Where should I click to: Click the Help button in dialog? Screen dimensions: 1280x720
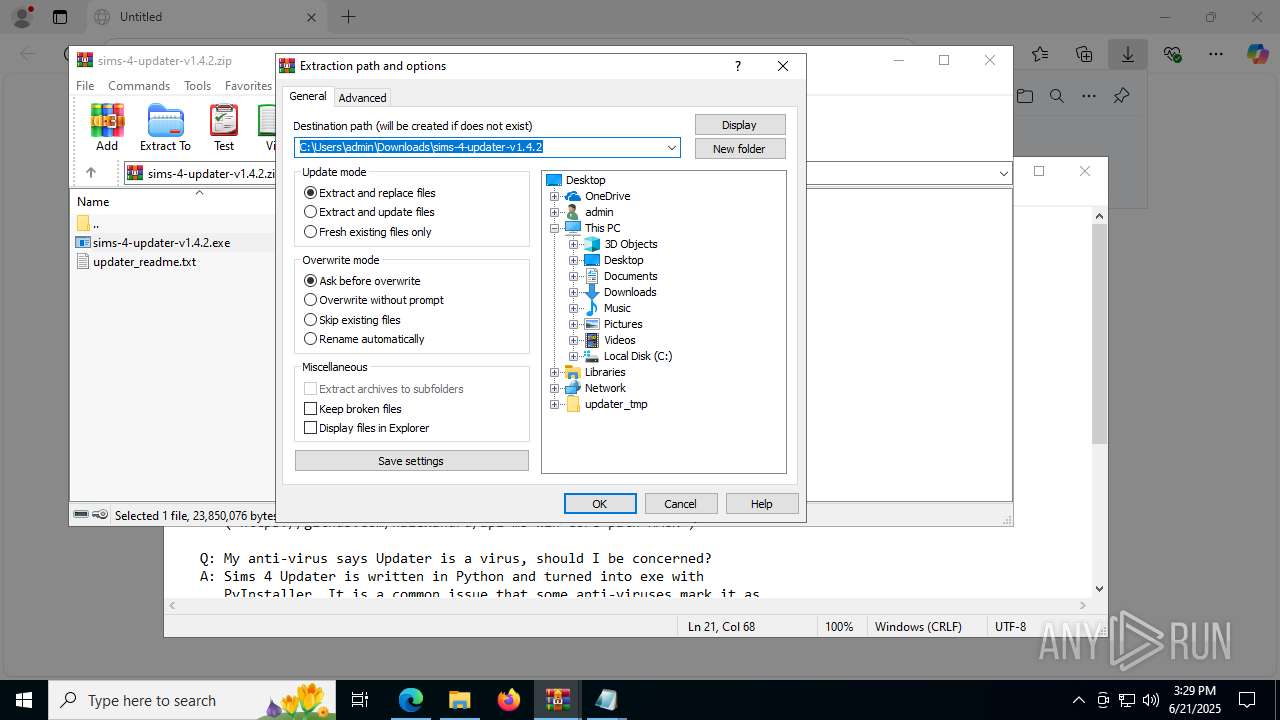click(762, 504)
